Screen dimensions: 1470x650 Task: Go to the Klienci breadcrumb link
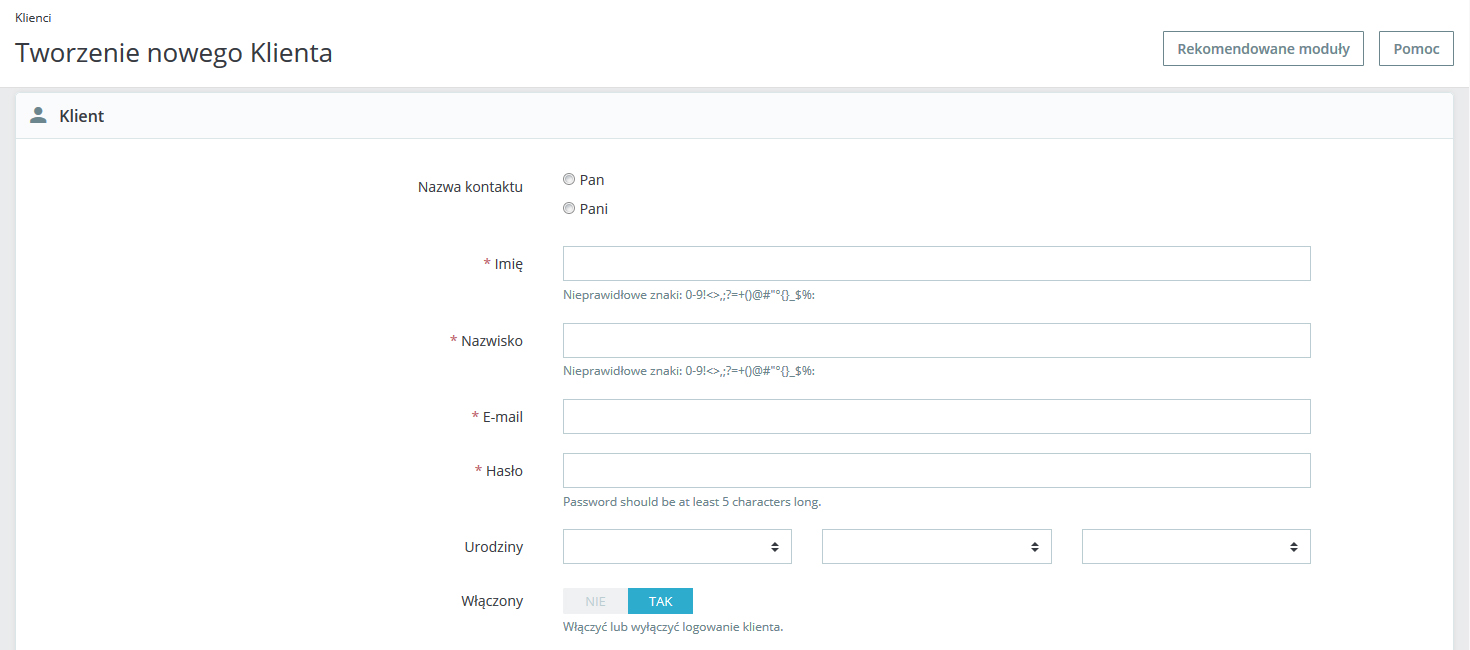coord(34,18)
